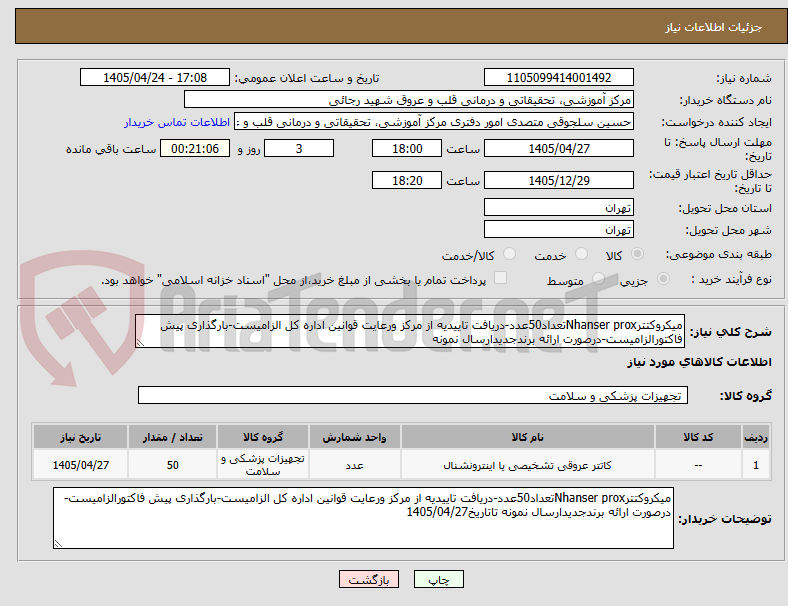
Task: Click the ردیف column header
Action: 755,437
